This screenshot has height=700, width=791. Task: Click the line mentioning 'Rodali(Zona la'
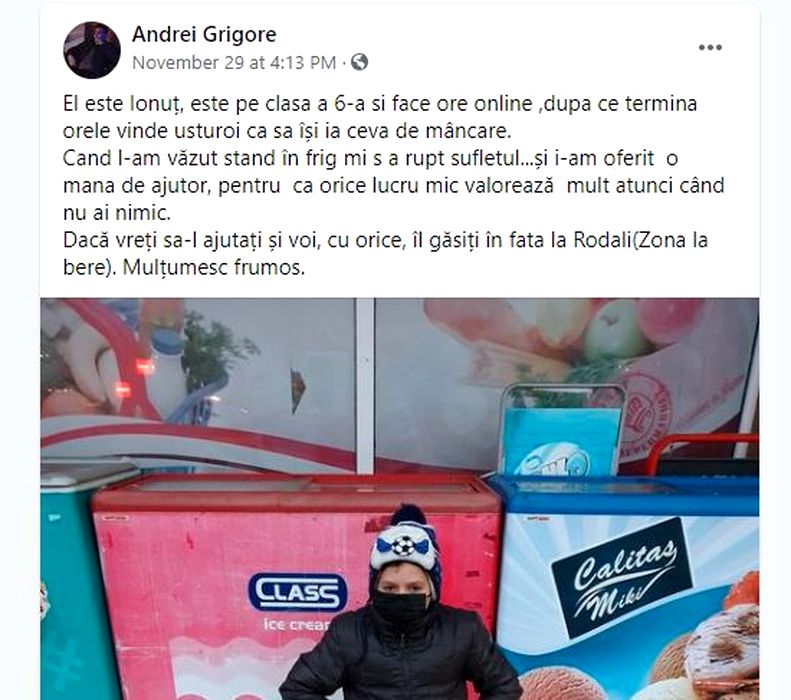385,240
